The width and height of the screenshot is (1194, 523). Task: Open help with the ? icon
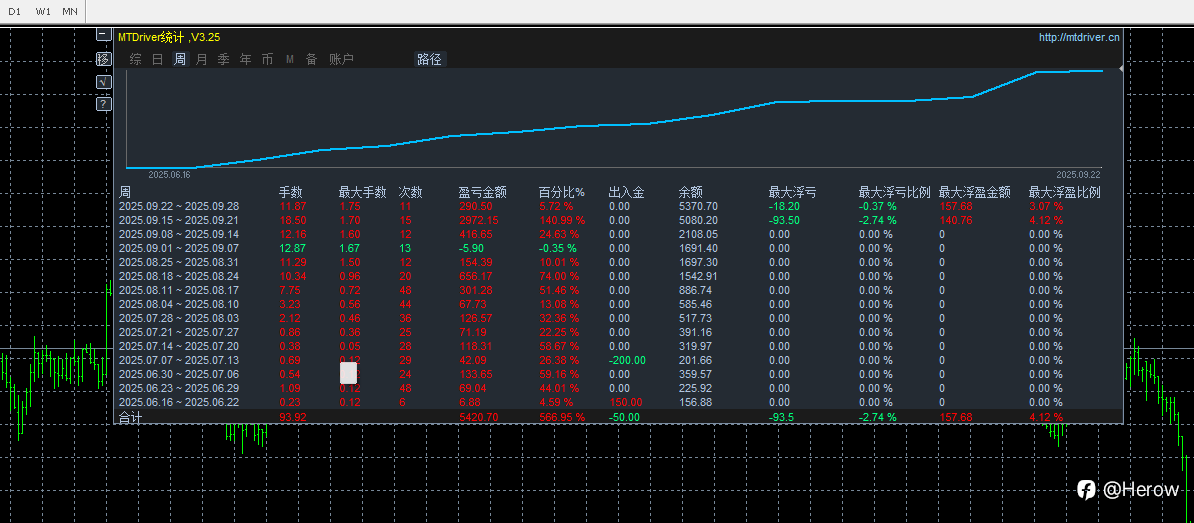click(x=104, y=104)
